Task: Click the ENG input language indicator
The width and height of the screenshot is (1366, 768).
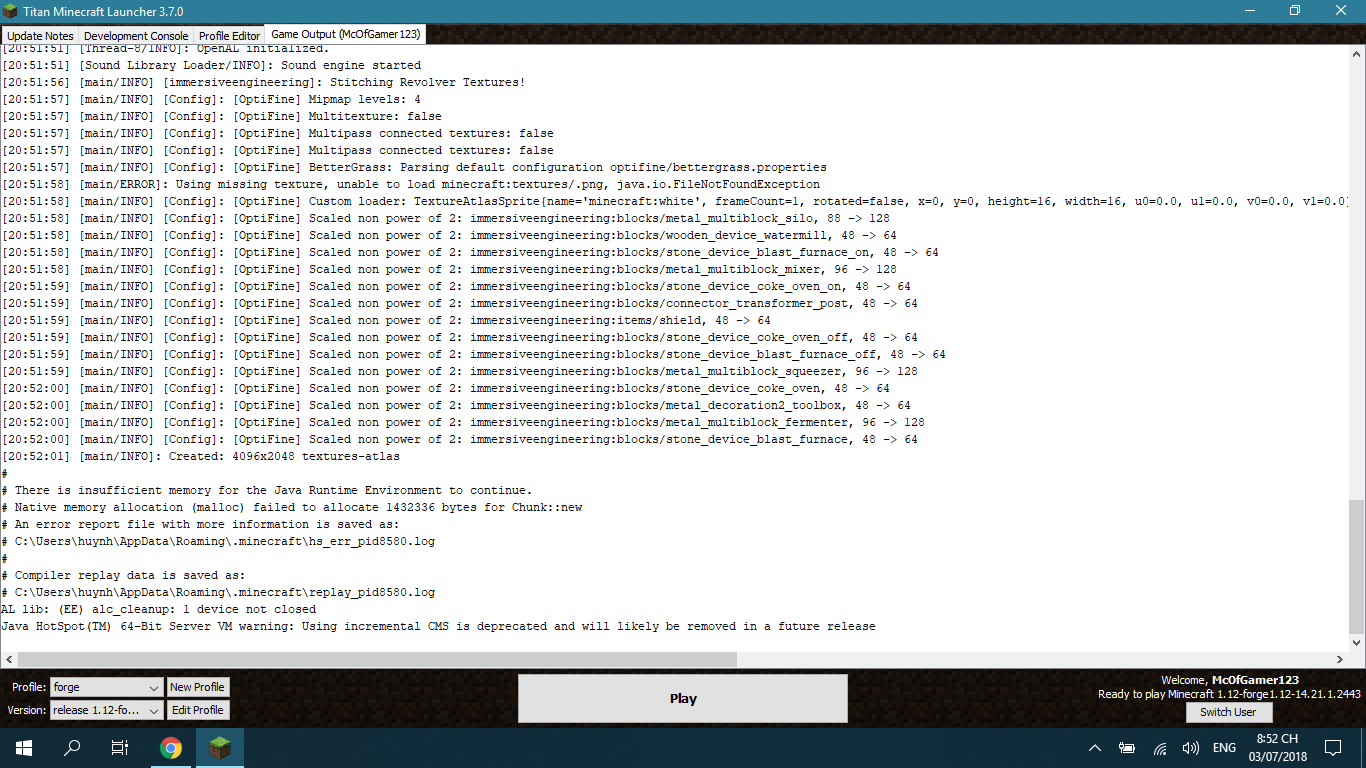Action: [1224, 748]
